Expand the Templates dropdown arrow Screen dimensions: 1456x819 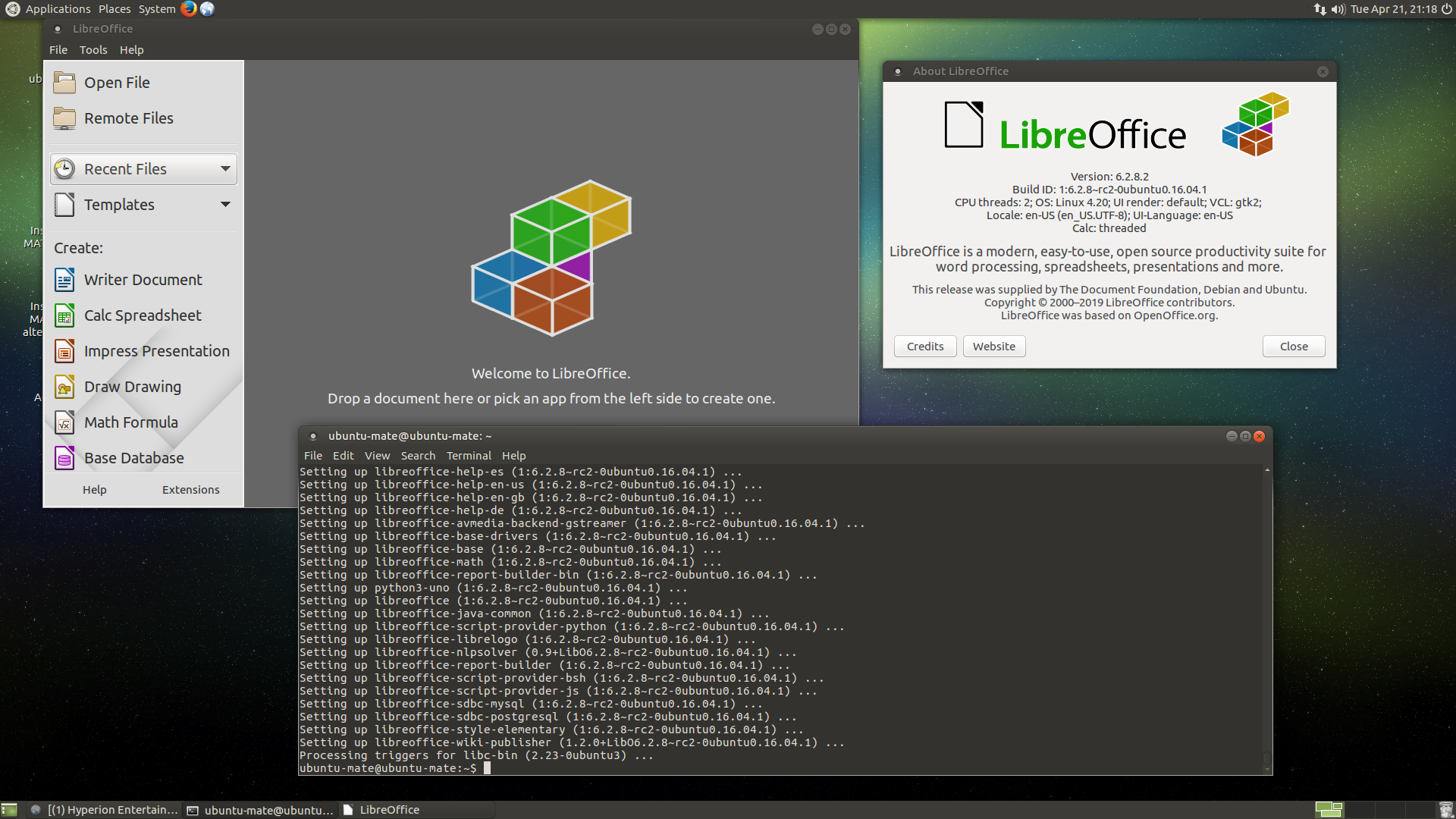(x=225, y=204)
